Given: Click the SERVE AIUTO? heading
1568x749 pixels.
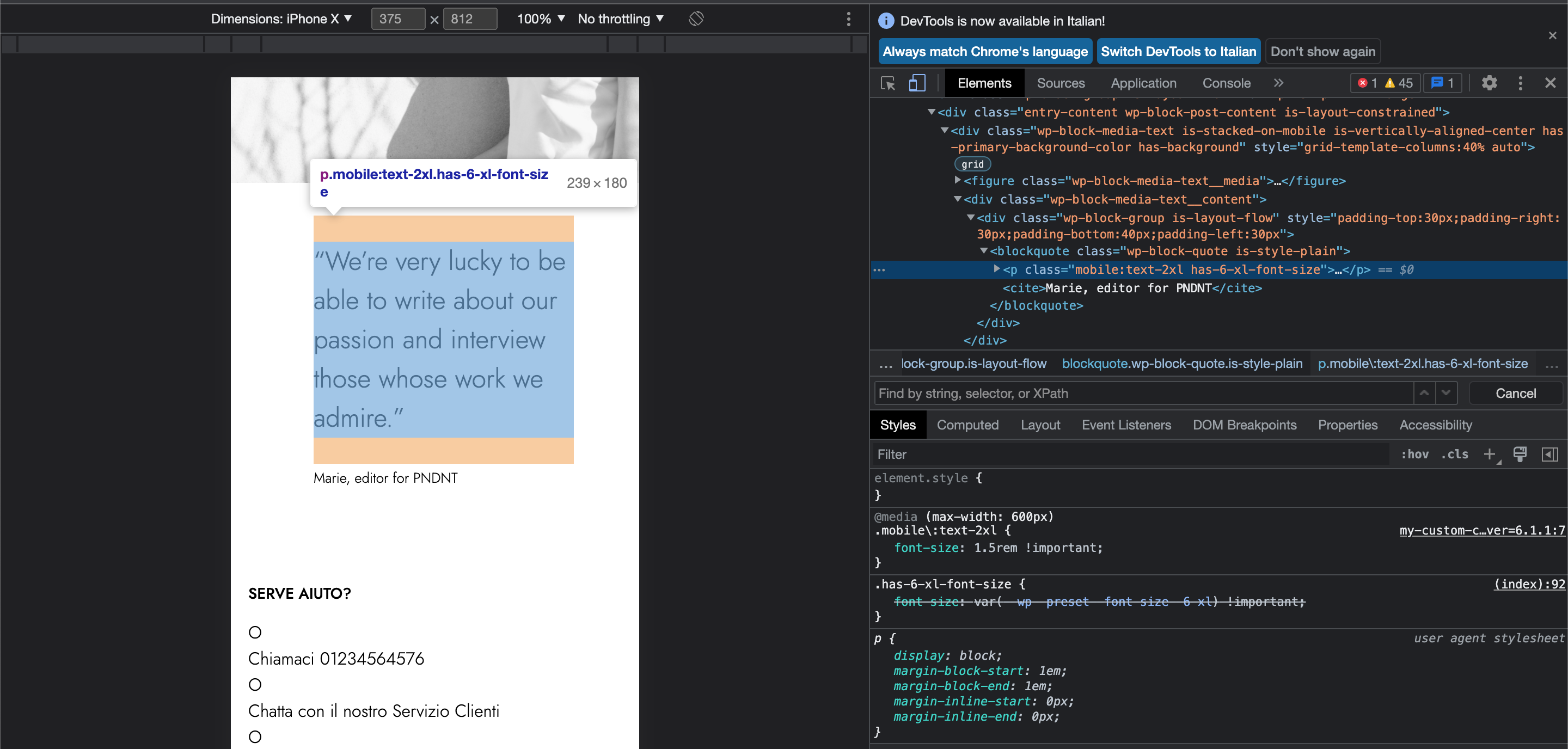Looking at the screenshot, I should [299, 593].
